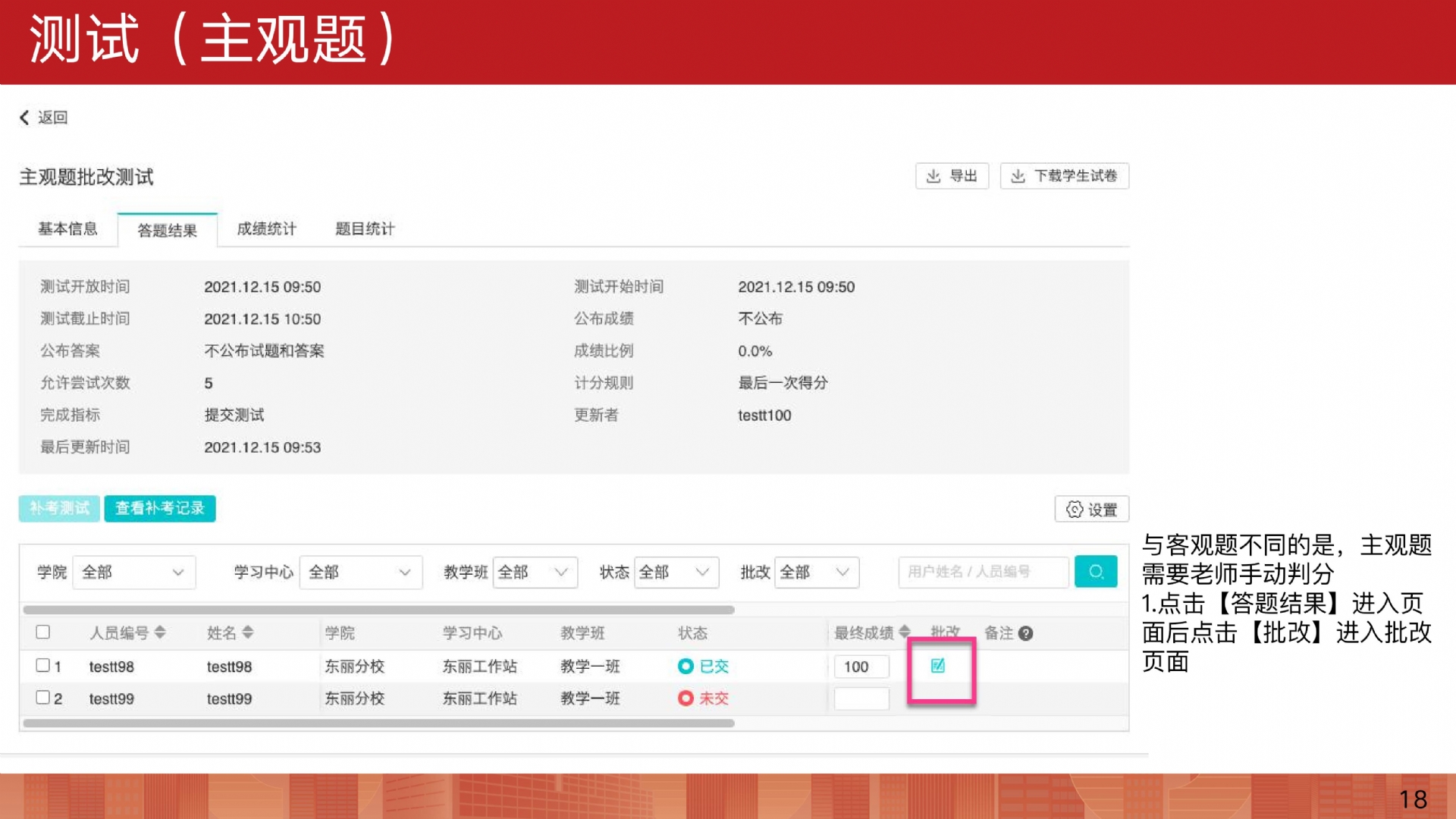Click the grading edit icon for testt98
This screenshot has width=1456, height=819.
click(x=937, y=666)
